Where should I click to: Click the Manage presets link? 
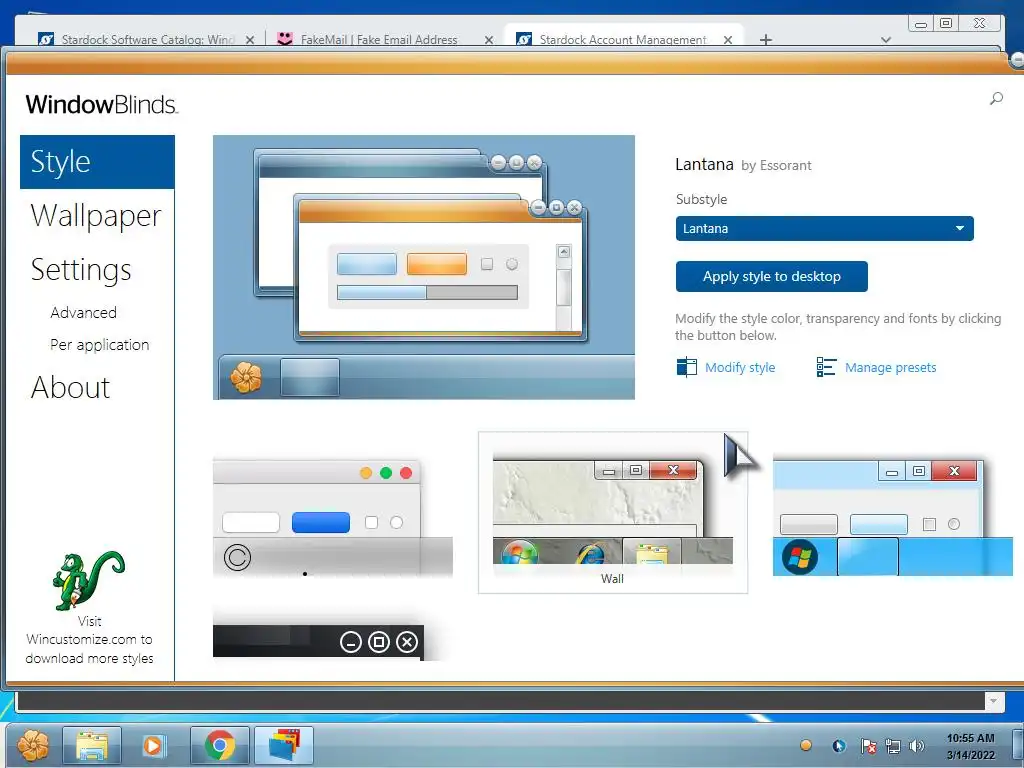pos(890,368)
